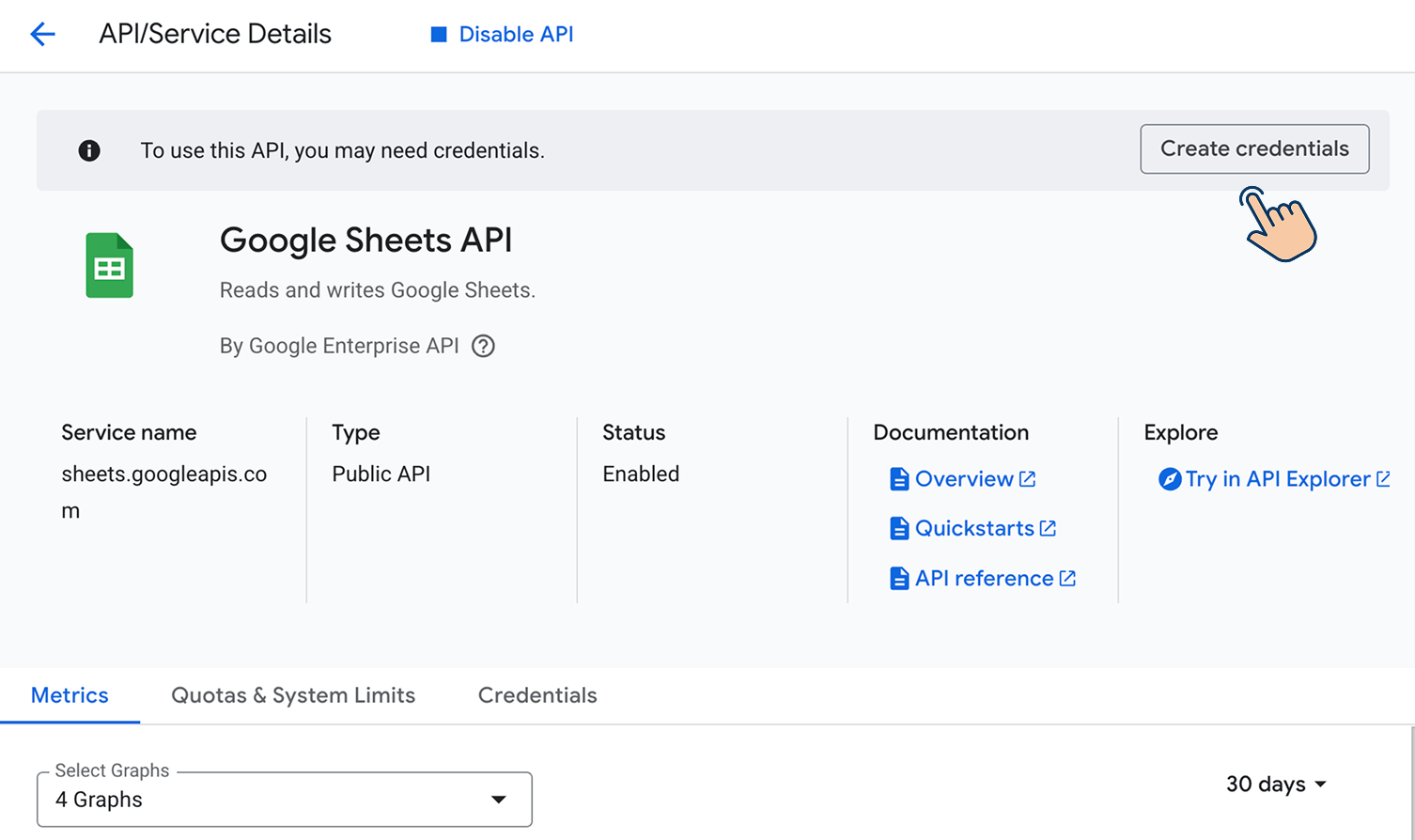This screenshot has width=1415, height=840.
Task: Click the back arrow icon
Action: (43, 35)
